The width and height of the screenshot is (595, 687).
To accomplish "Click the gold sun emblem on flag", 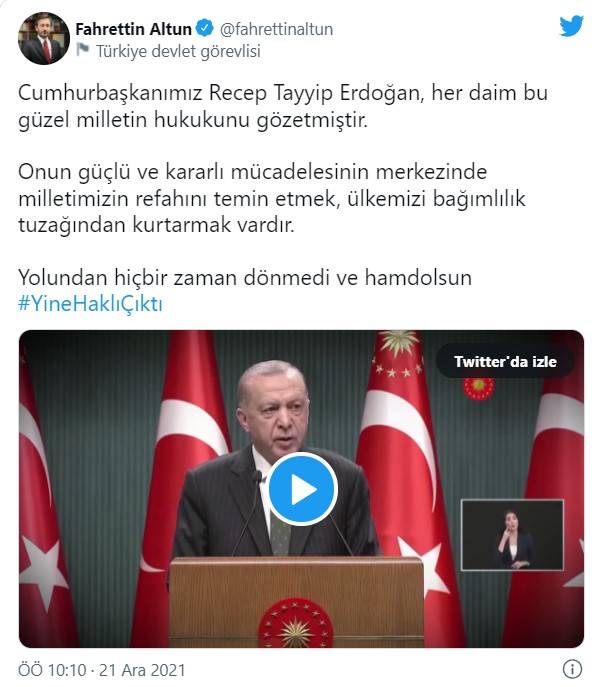I will click(398, 342).
